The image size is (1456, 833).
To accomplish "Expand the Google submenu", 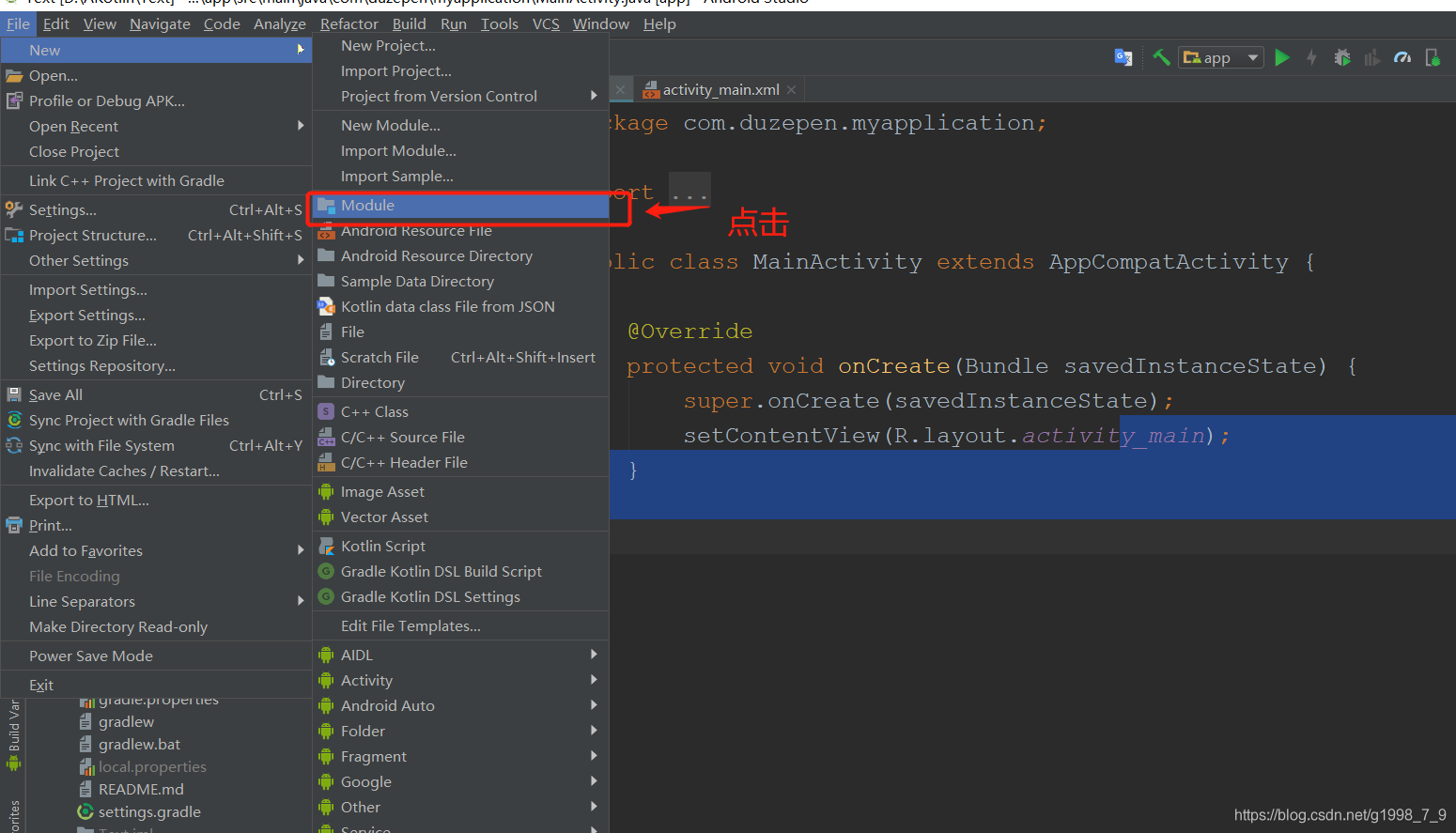I will pyautogui.click(x=460, y=782).
